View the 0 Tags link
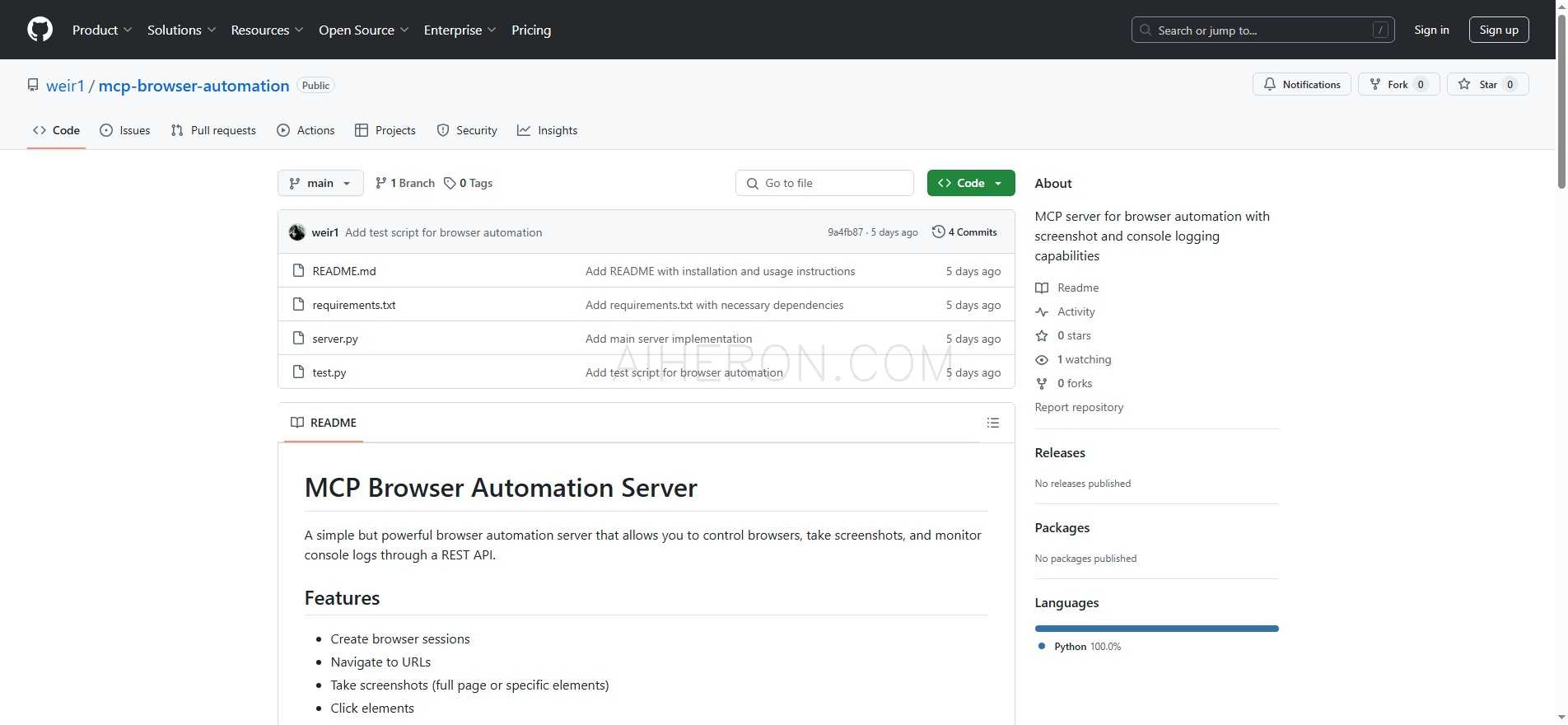Screen dimensions: 1568x725 coord(468,183)
